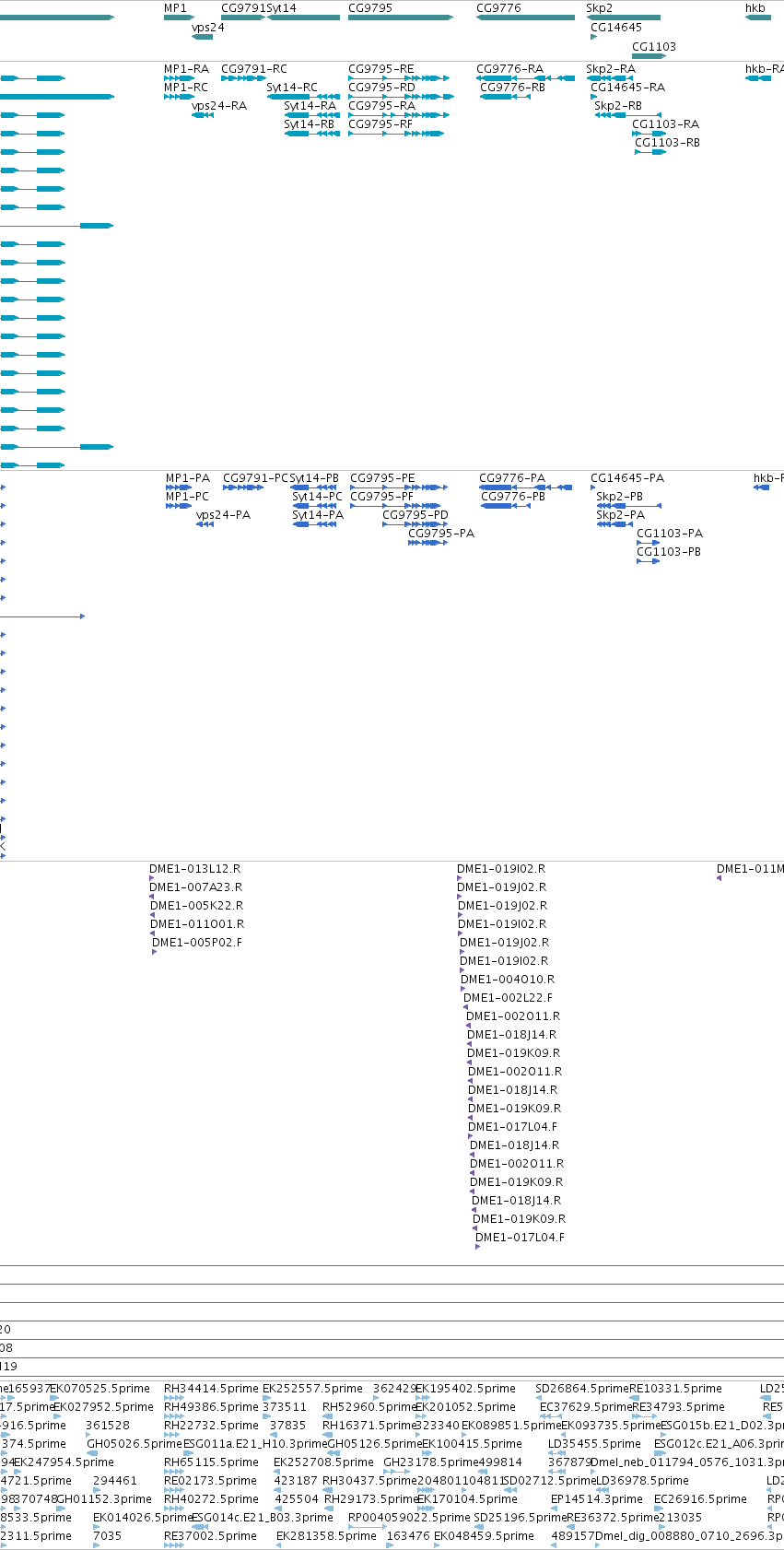784x1550 pixels.
Task: Select transcript CG9795-RE
Action: [x=381, y=69]
